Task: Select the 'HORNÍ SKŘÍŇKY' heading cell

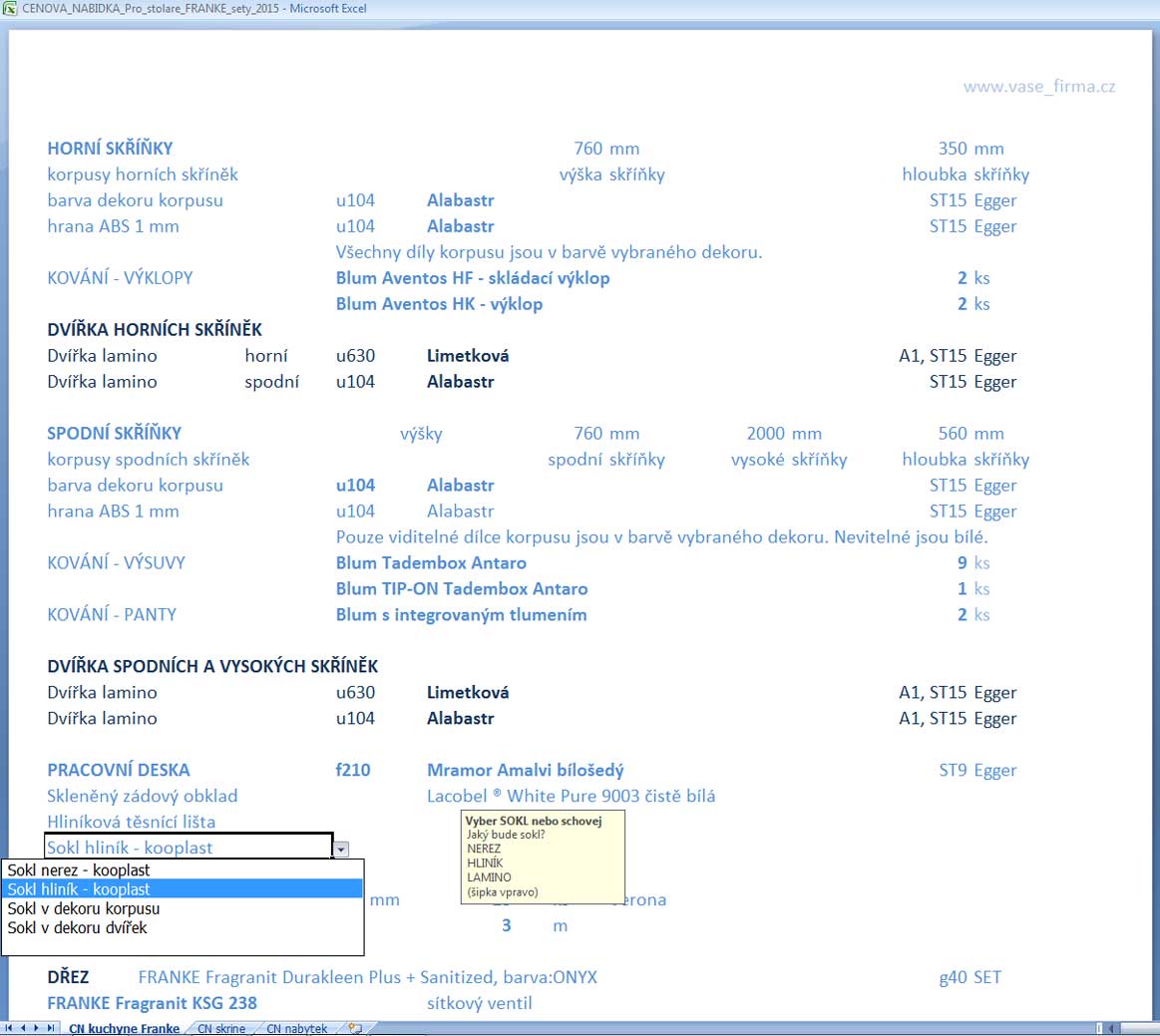Action: 111,149
